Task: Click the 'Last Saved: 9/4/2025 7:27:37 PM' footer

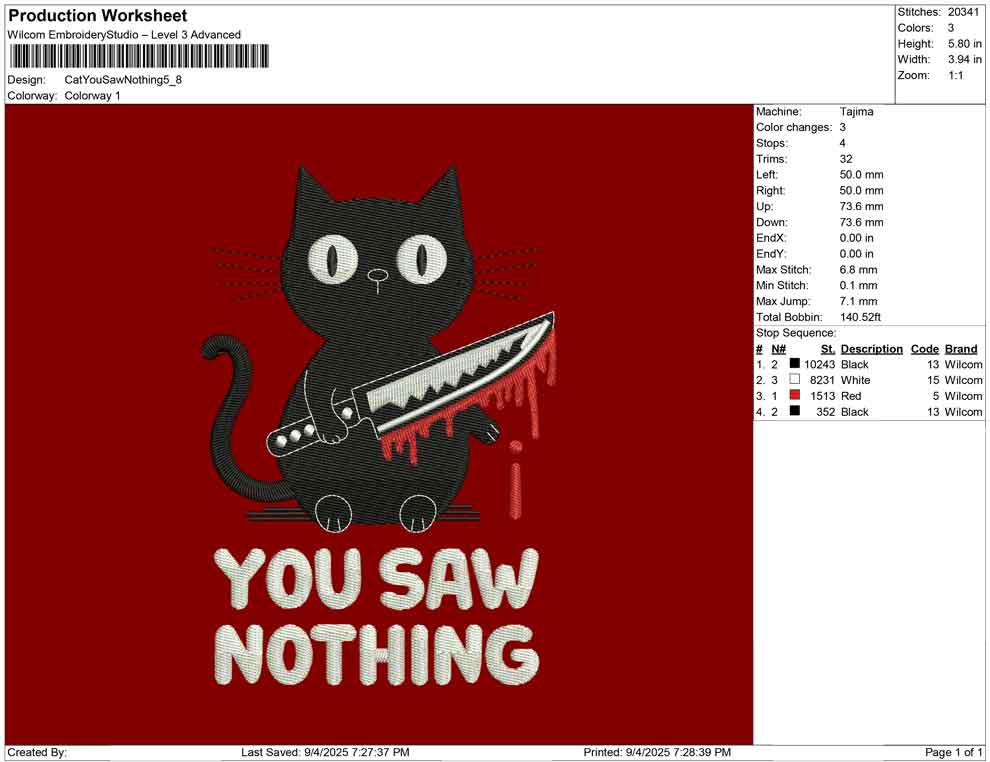Action: 325,752
